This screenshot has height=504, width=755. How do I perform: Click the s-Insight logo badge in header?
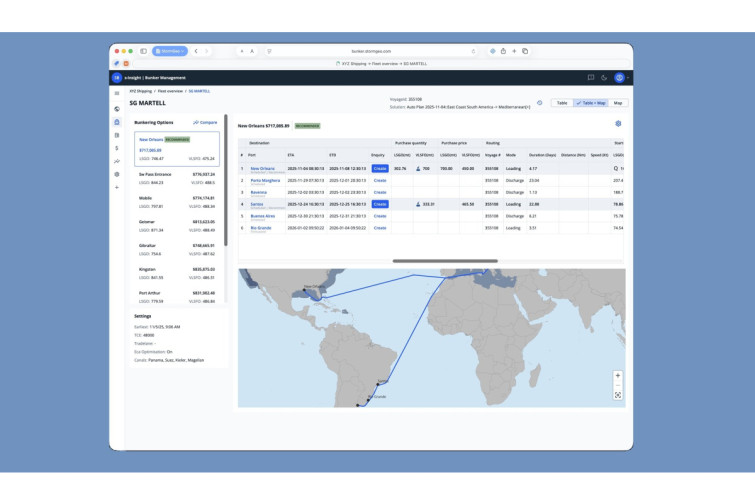117,78
